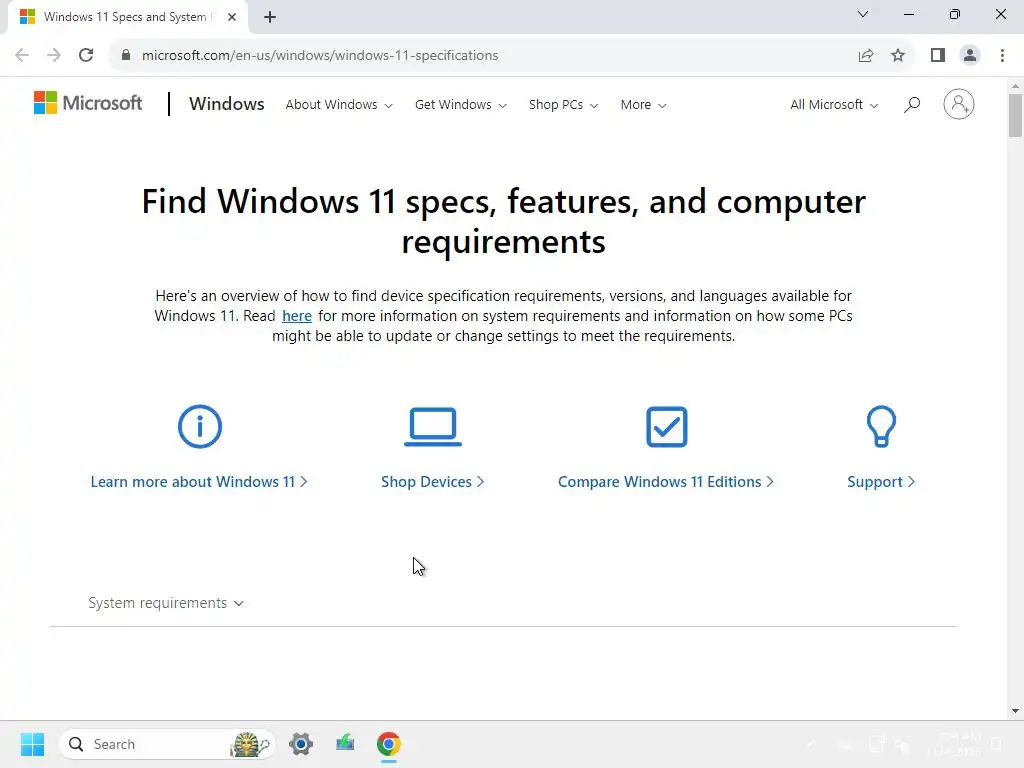
Task: Expand the About Windows menu
Action: (339, 104)
